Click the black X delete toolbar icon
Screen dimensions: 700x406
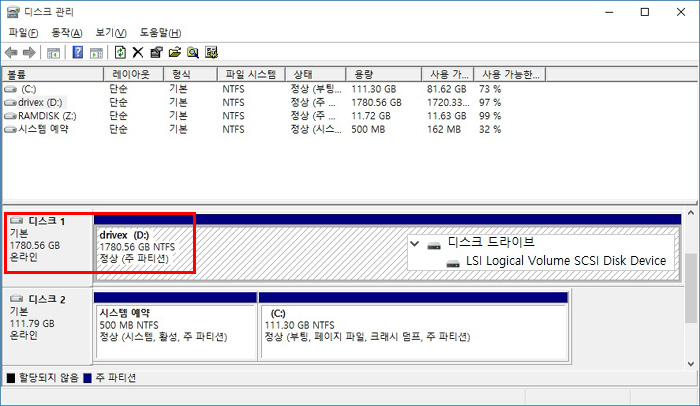[138, 52]
